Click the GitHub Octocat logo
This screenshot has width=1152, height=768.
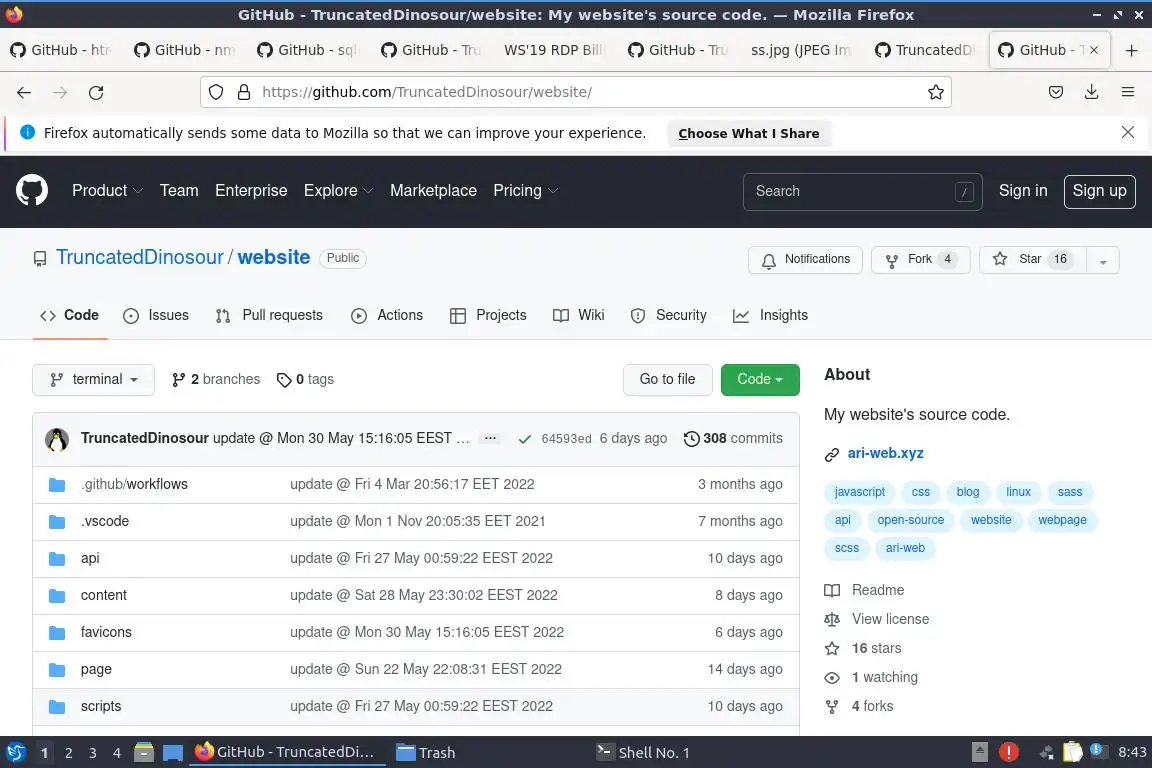click(32, 190)
